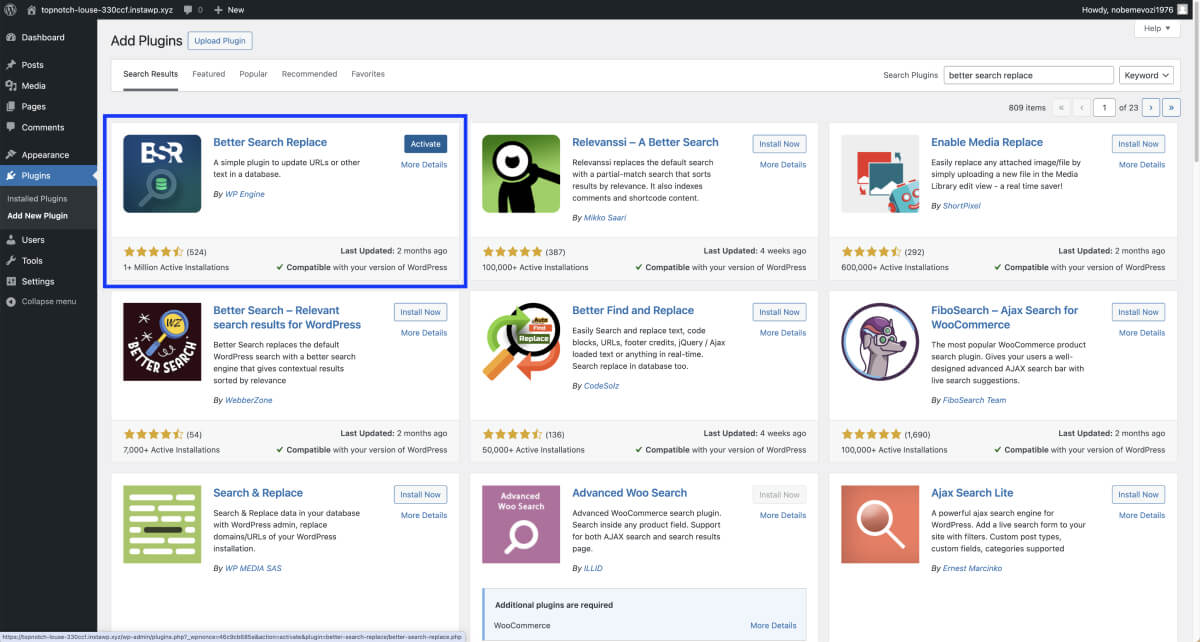Open WooCommerce More Details link
1200x642 pixels.
[x=773, y=625]
